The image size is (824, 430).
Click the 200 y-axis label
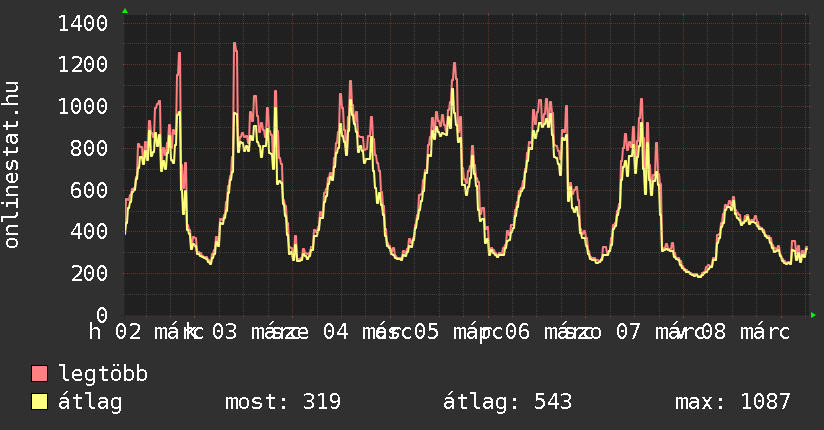click(90, 273)
